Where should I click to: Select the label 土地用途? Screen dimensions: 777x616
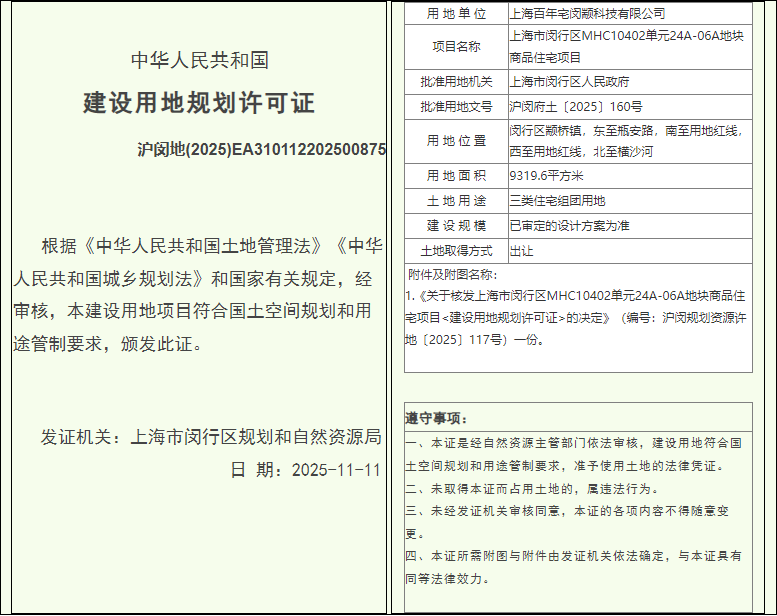tap(456, 201)
